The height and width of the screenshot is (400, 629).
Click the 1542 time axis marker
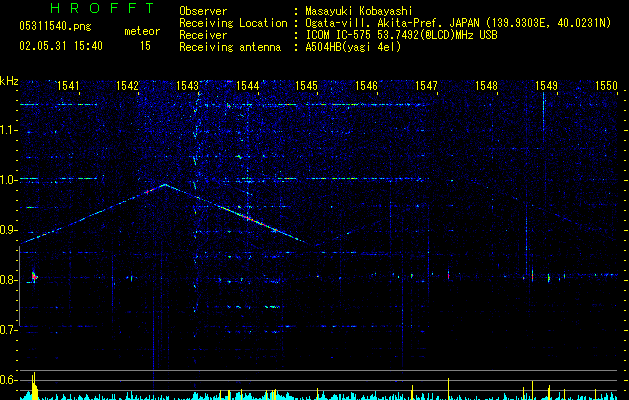127,86
